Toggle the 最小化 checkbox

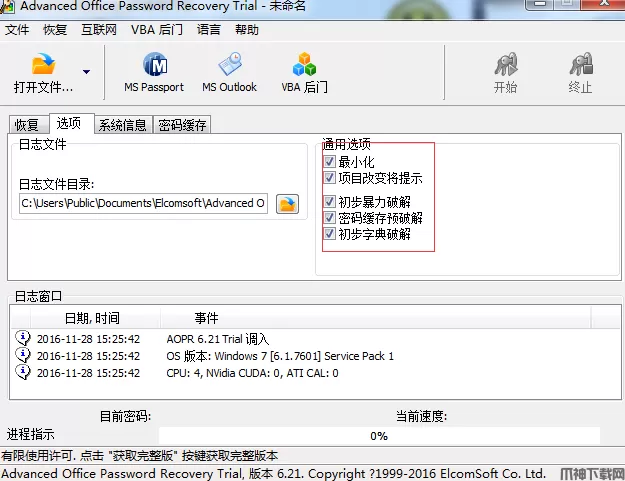click(x=329, y=161)
